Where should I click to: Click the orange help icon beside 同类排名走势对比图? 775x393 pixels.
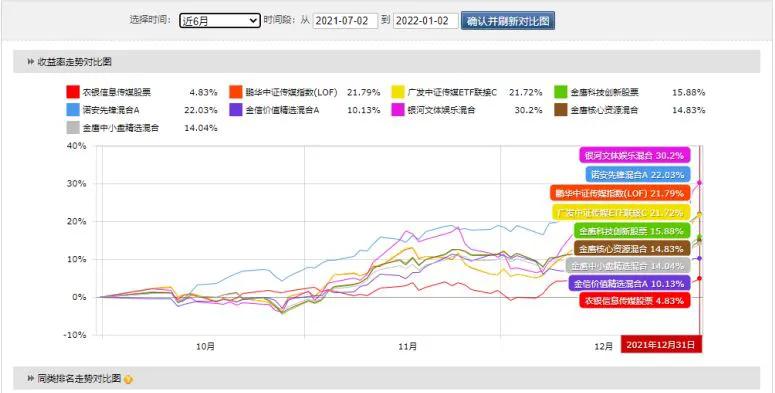[129, 380]
